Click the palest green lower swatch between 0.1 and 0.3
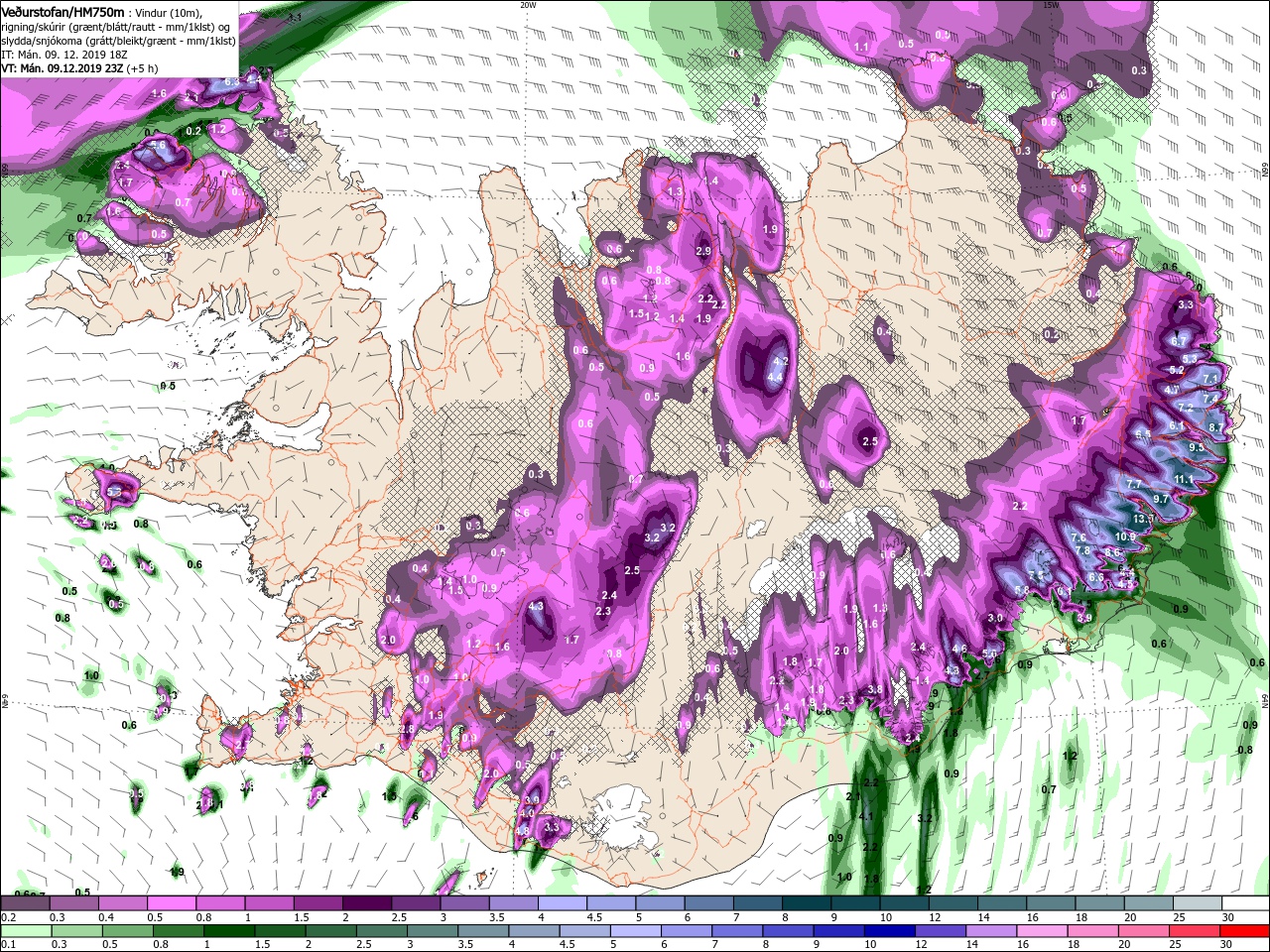Screen dimensions: 1270x952 (x=28, y=930)
